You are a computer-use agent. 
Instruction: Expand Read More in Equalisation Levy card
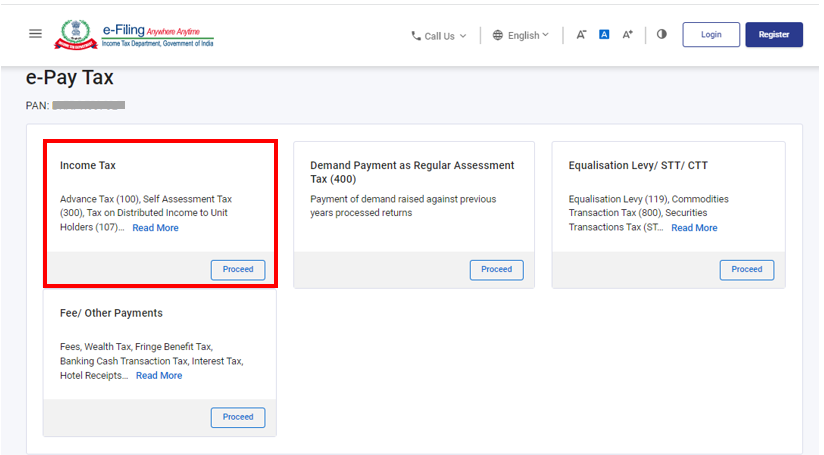click(x=694, y=228)
